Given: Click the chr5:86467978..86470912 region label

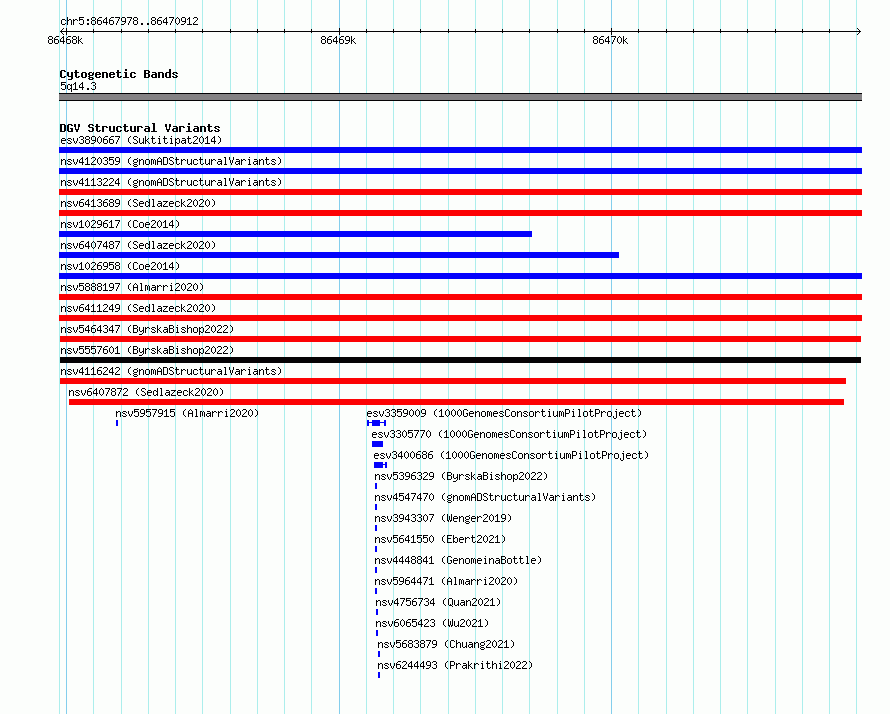Looking at the screenshot, I should click(129, 21).
